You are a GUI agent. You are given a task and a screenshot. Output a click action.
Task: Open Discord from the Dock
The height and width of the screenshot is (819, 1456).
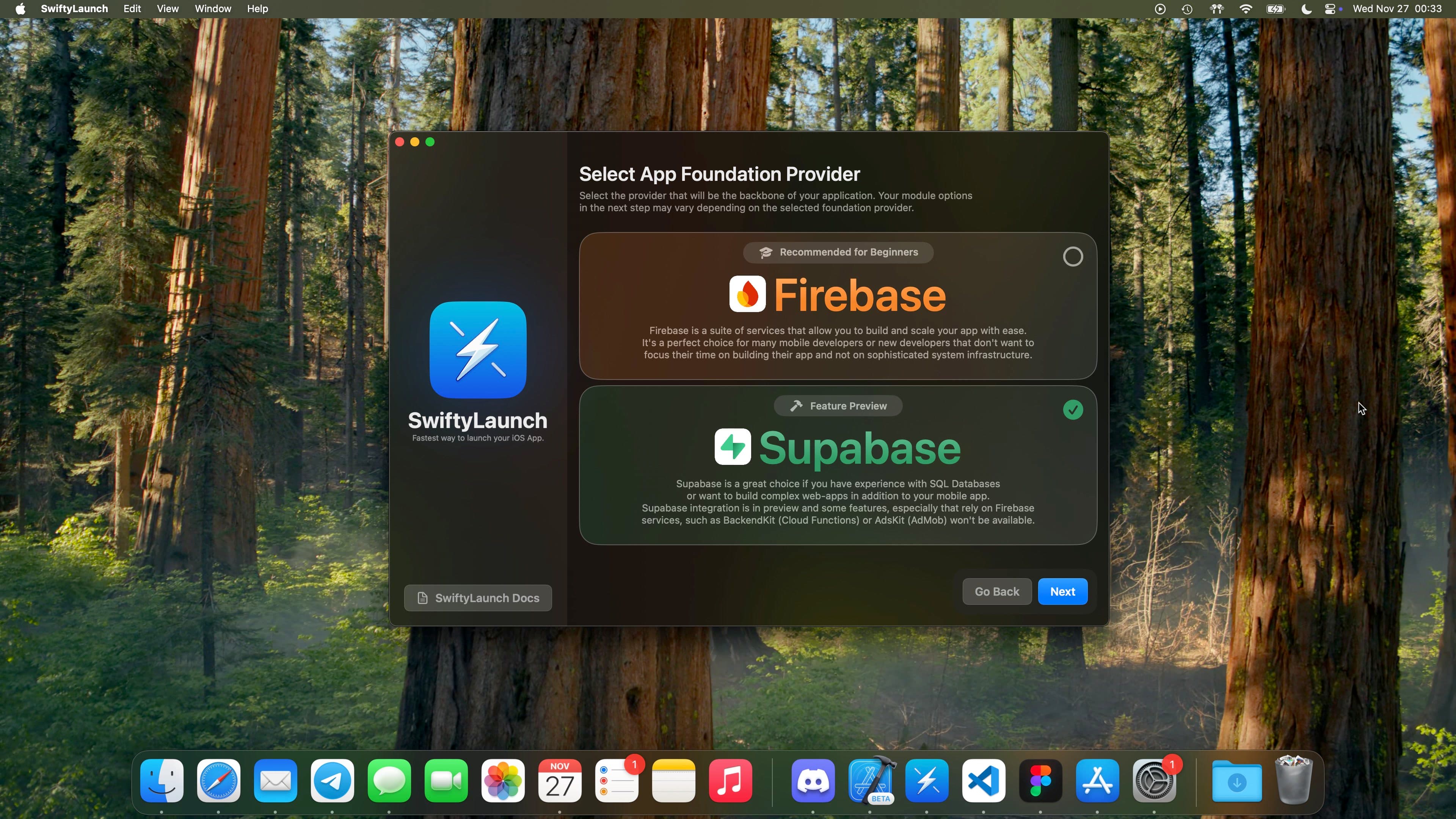pyautogui.click(x=813, y=781)
